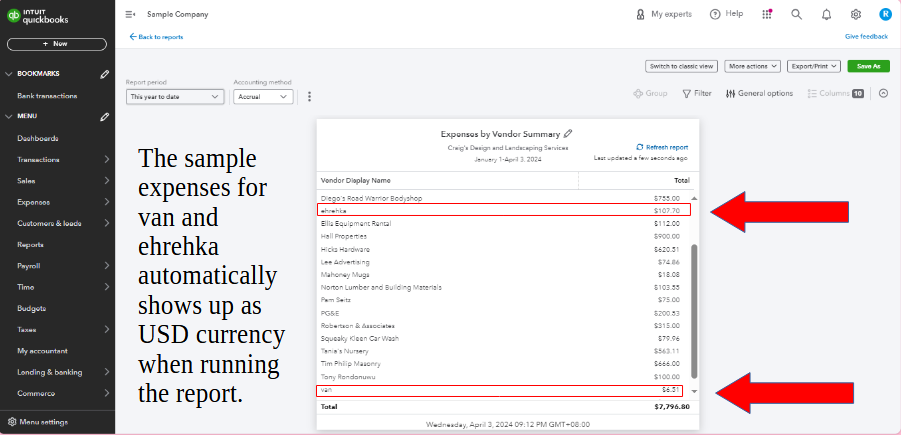Image resolution: width=901 pixels, height=435 pixels.
Task: Open Dashboards in the sidebar
Action: (38, 138)
